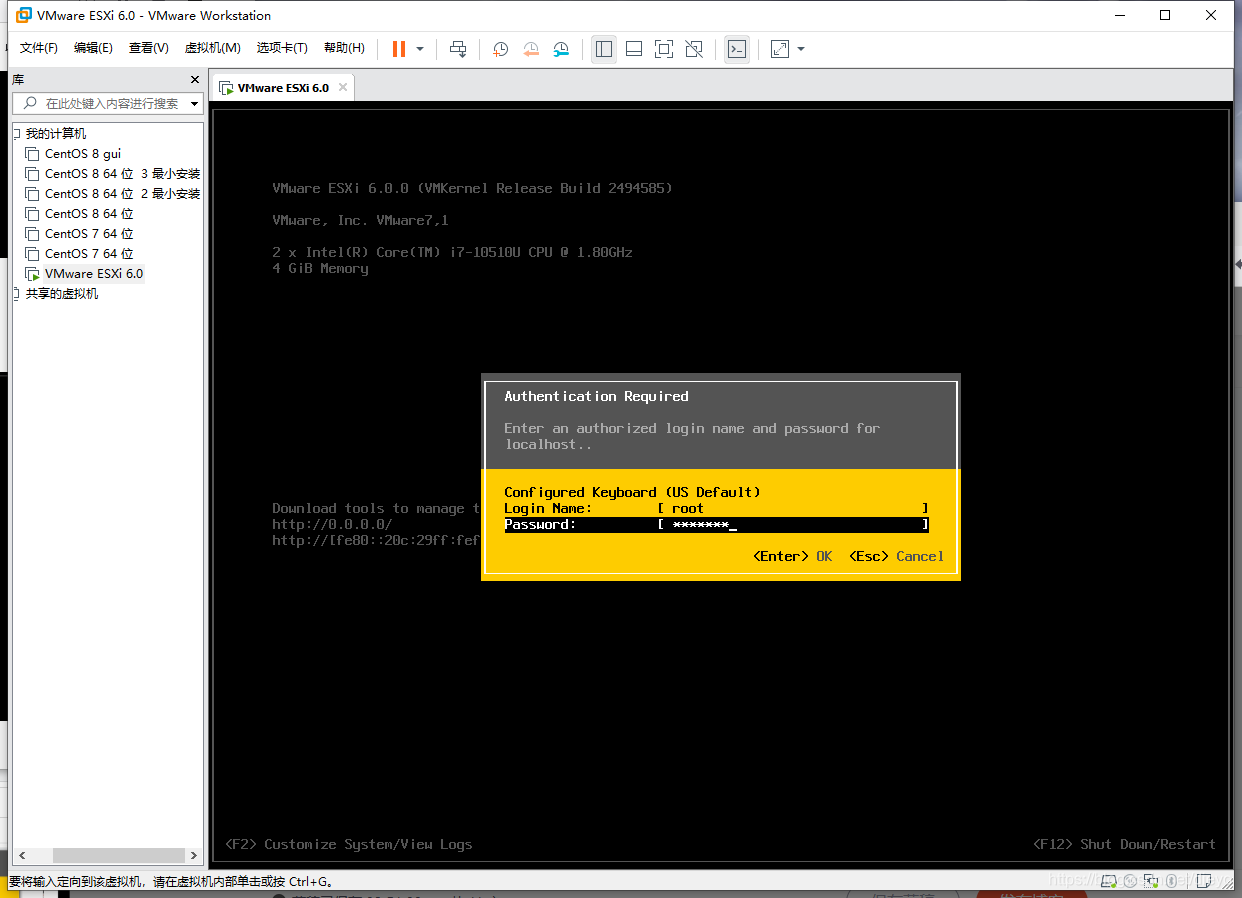Minimize the VMware Workstation window
Screen dimensions: 1242x898
point(1119,15)
